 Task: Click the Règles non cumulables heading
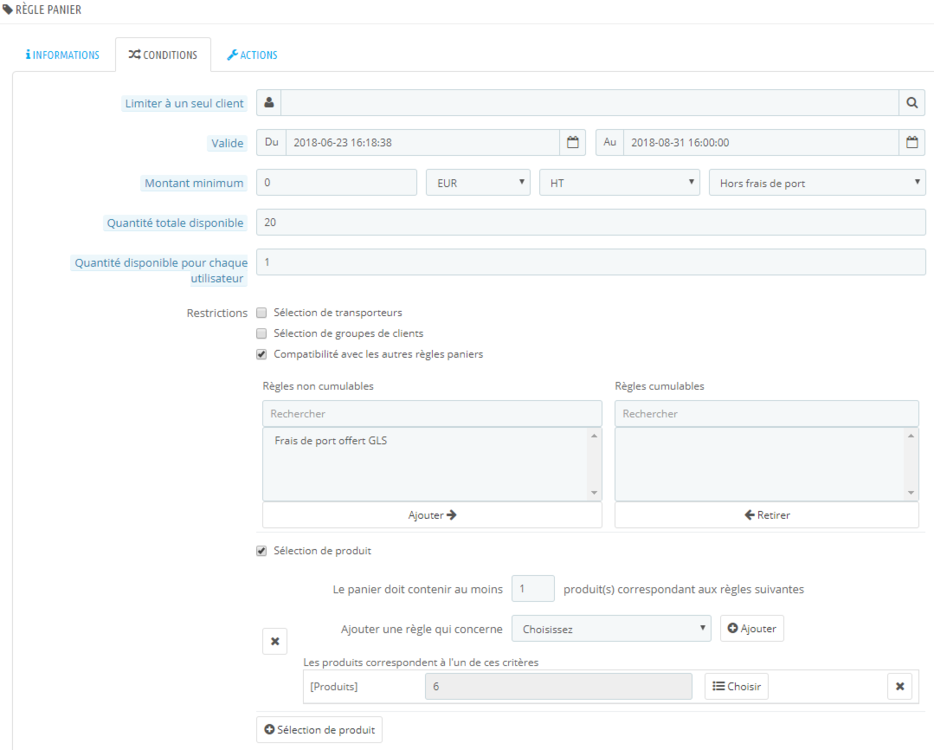(x=318, y=386)
